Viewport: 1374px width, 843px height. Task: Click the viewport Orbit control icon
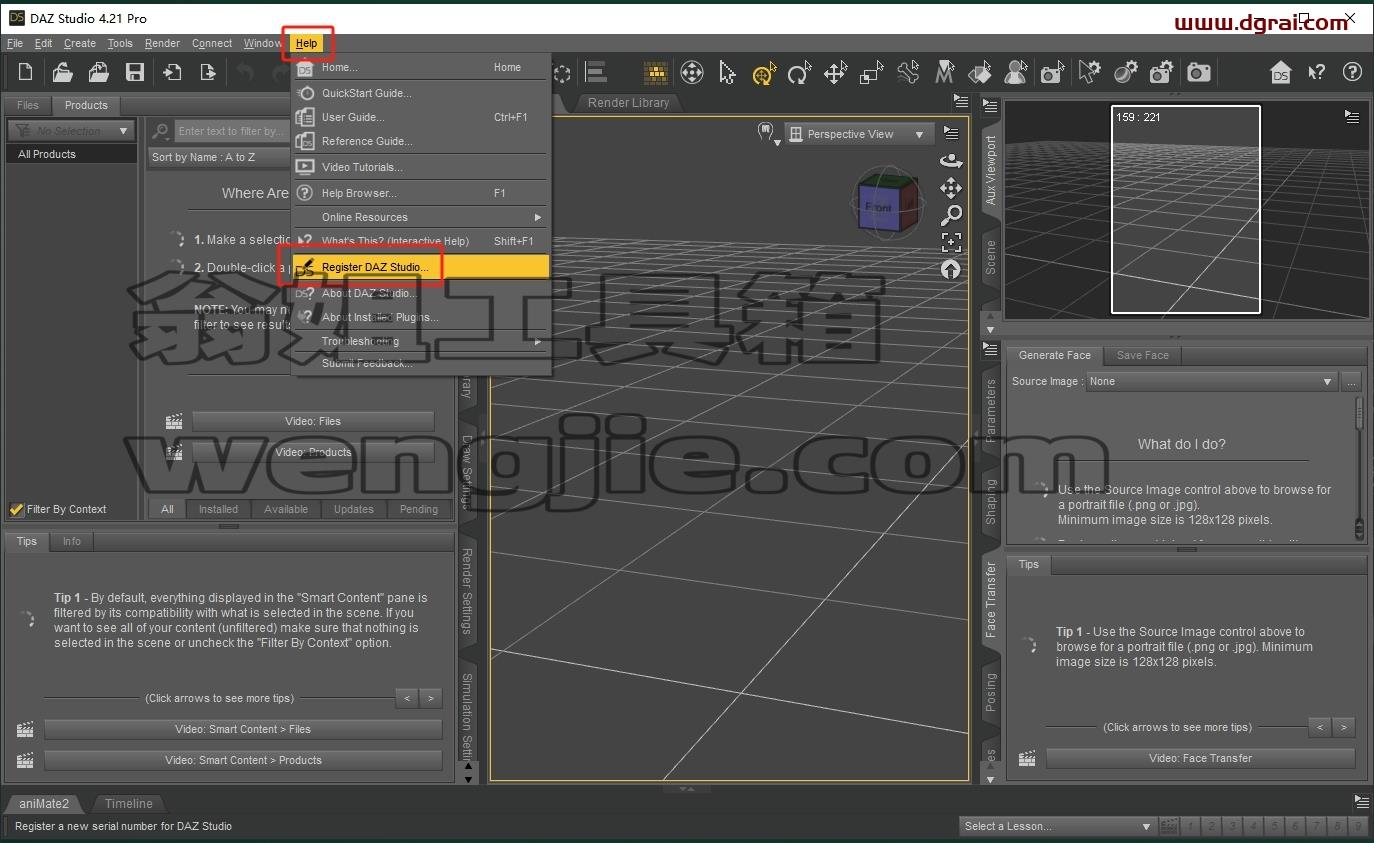coord(951,161)
